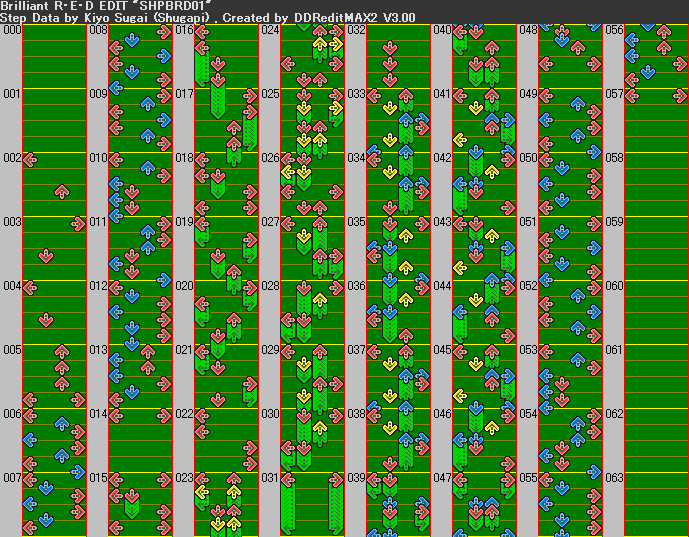Click the yellow down arrow in measure 044
Image resolution: width=689 pixels, height=537 pixels.
[x=476, y=300]
